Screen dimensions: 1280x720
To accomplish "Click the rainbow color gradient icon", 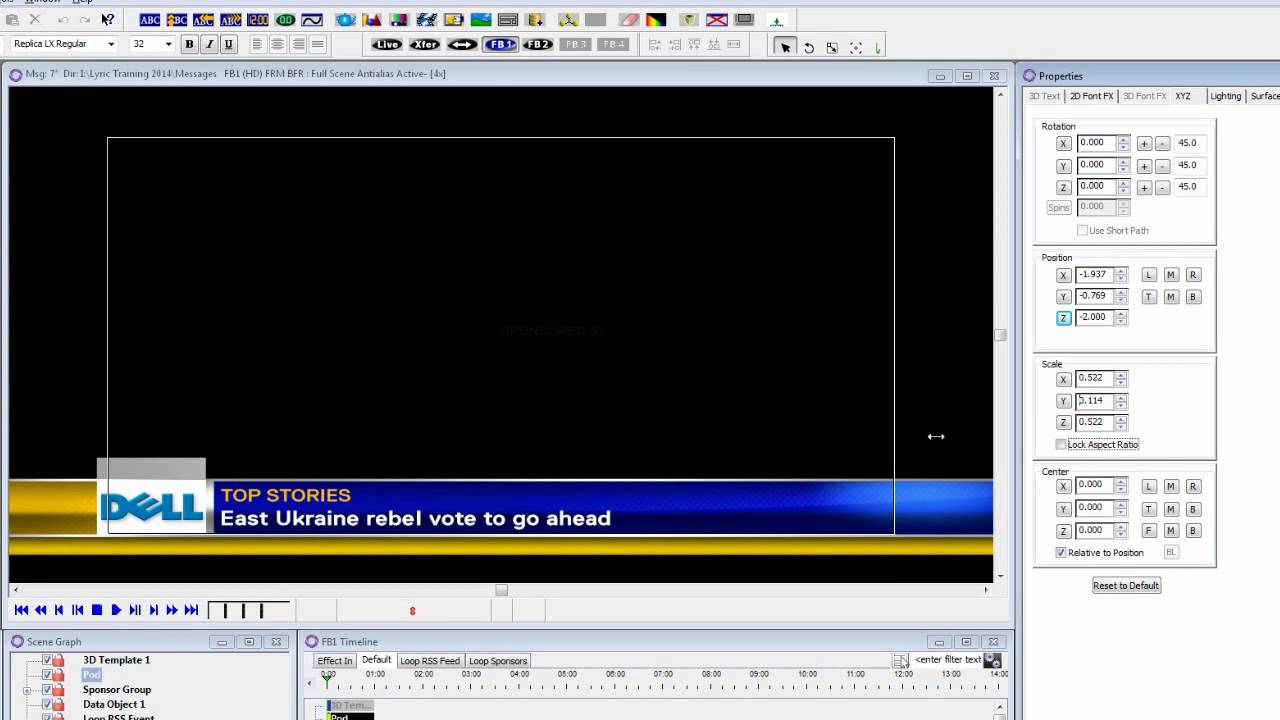I will click(656, 19).
